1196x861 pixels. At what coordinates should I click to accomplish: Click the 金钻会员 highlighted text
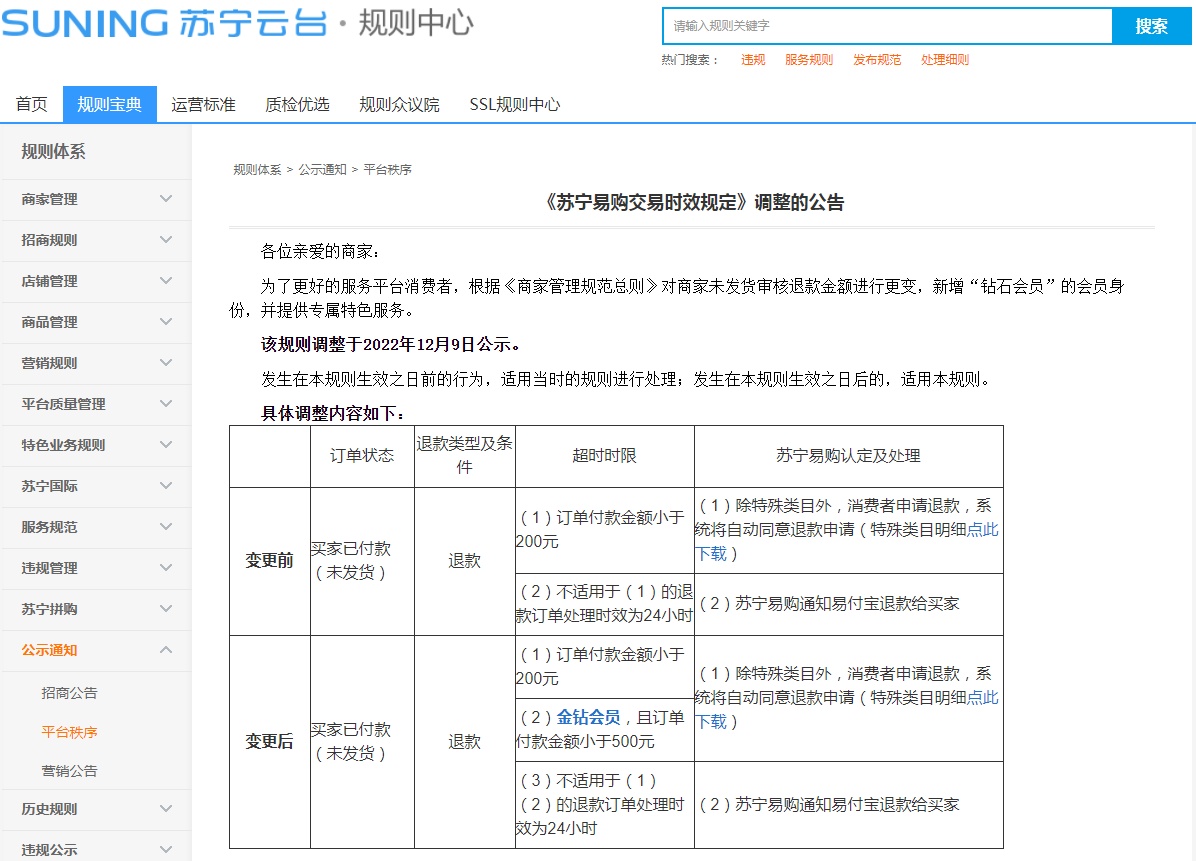click(588, 718)
